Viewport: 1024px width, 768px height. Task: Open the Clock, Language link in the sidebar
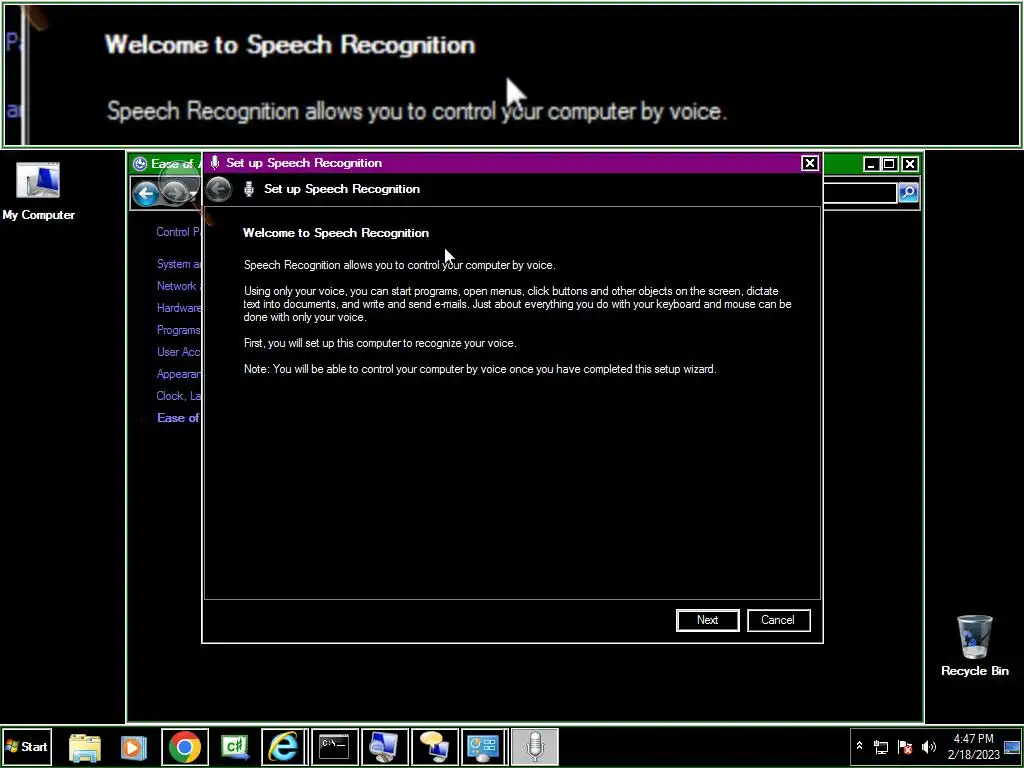(178, 396)
